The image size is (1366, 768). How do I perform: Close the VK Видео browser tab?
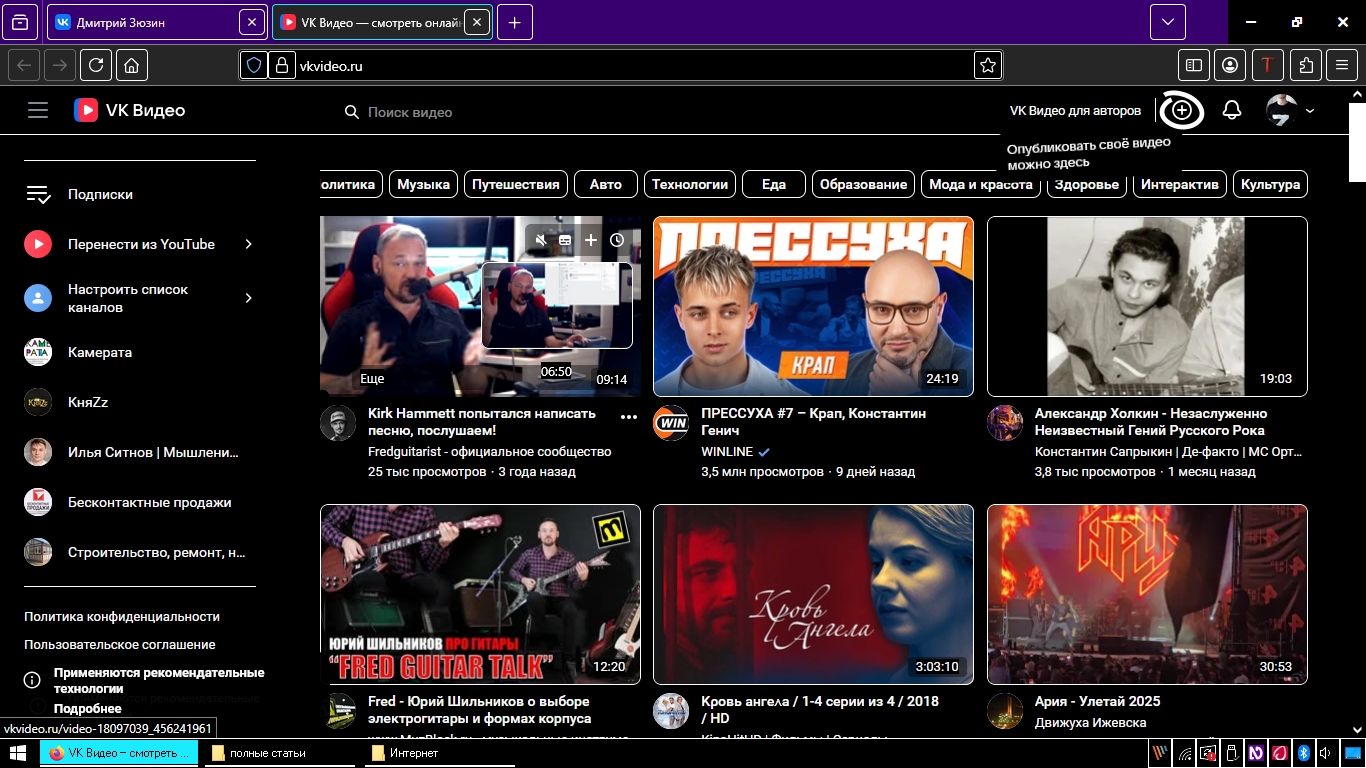click(477, 22)
